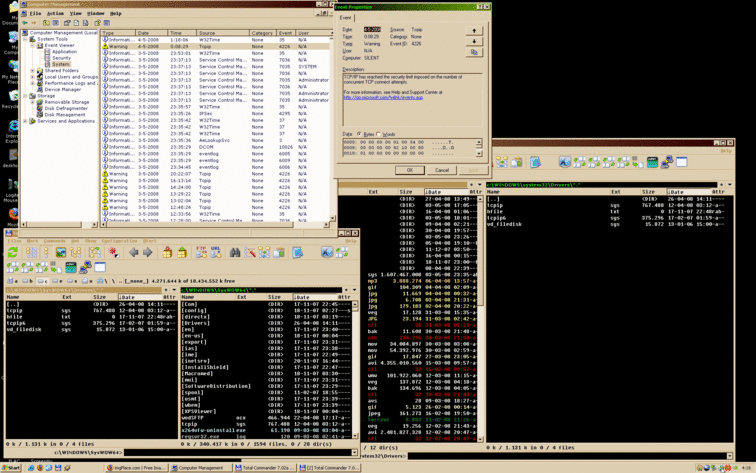Click the thumbnail view picture icon

click(x=61, y=252)
